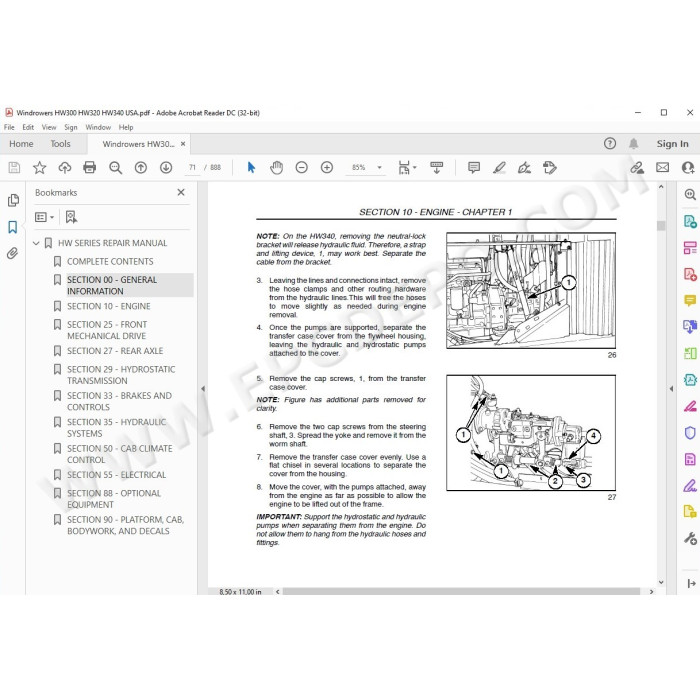Open SECTION 55 - ELECTRICAL bookmark
The height and width of the screenshot is (700, 700).
(x=116, y=475)
